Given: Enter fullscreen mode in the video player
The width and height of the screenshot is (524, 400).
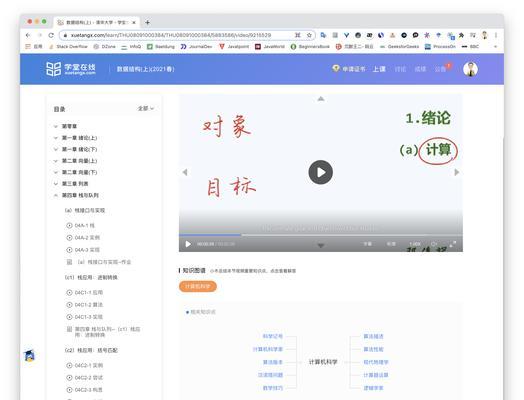Looking at the screenshot, I should coord(452,244).
